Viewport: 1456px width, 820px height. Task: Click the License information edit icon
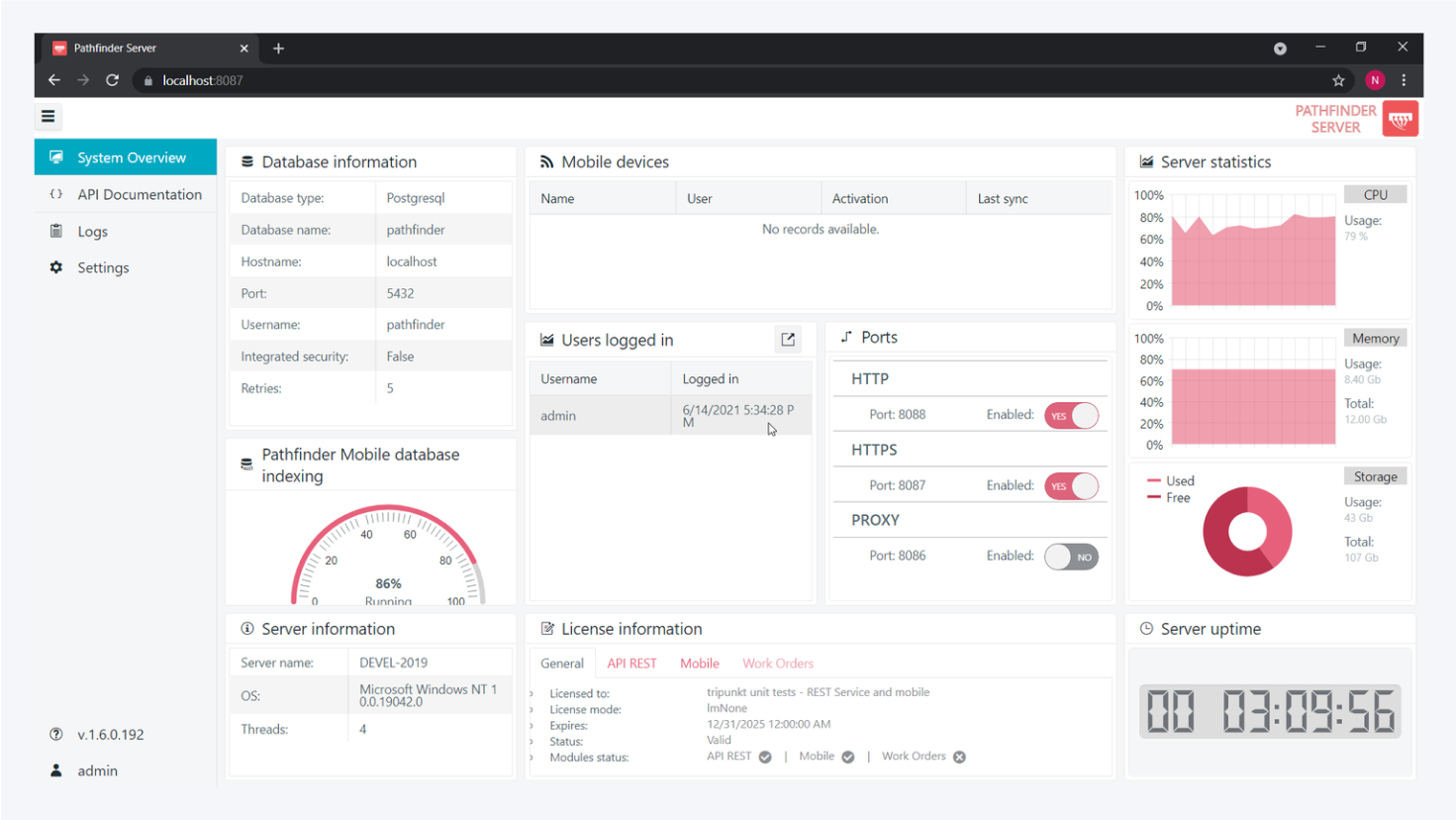[547, 629]
